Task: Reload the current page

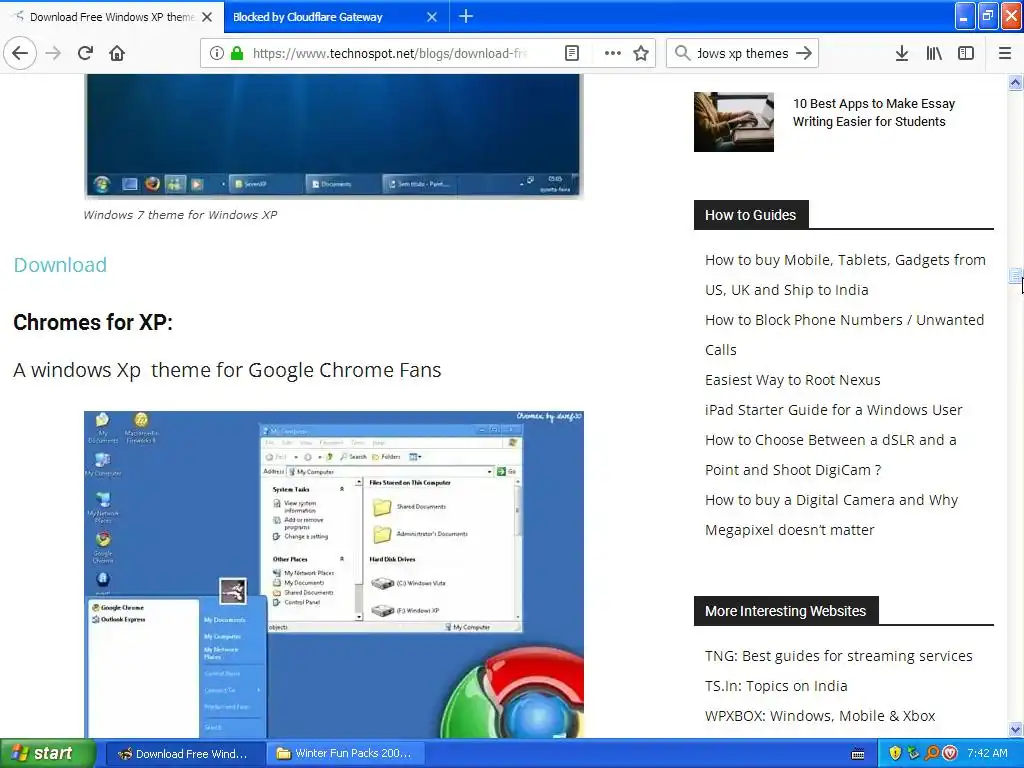Action: tap(85, 53)
